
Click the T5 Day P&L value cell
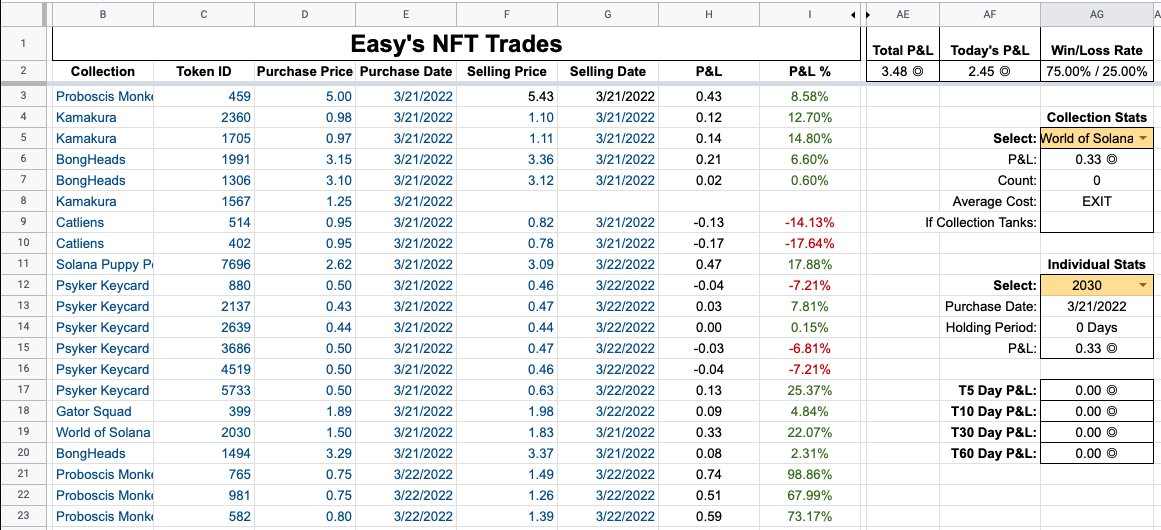(1097, 390)
